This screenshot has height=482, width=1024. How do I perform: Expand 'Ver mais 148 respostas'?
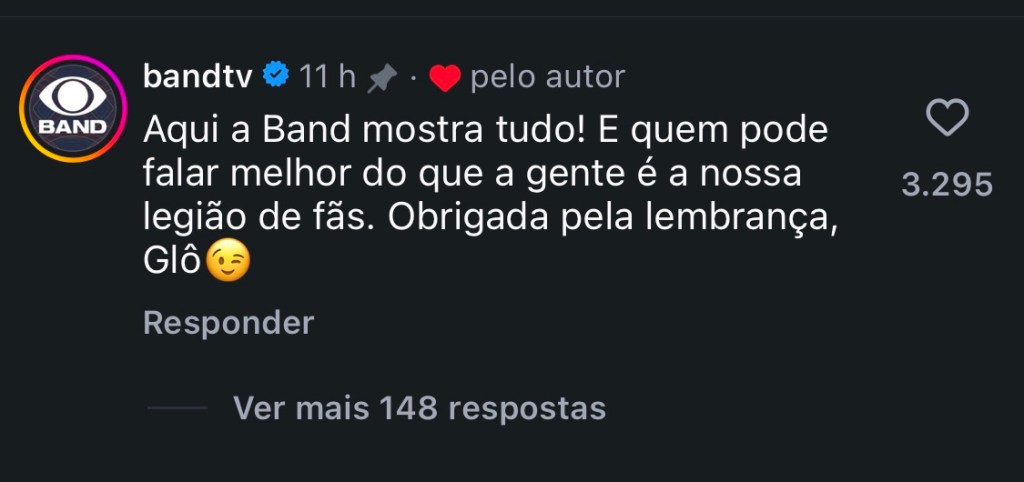[419, 408]
